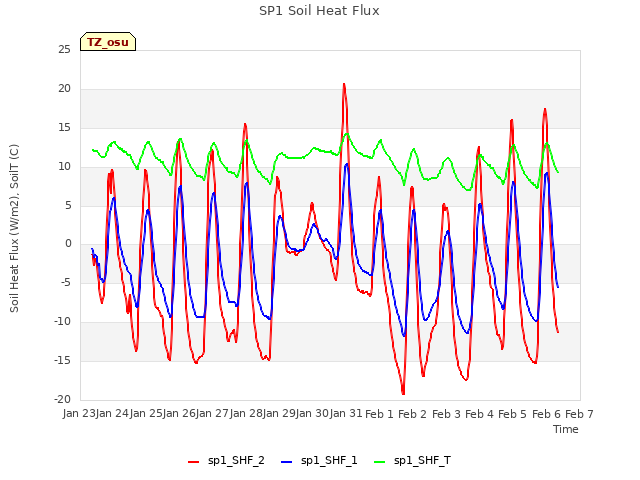The width and height of the screenshot is (640, 480).
Task: Click the -15 y-axis tick label
Action: 63,360
